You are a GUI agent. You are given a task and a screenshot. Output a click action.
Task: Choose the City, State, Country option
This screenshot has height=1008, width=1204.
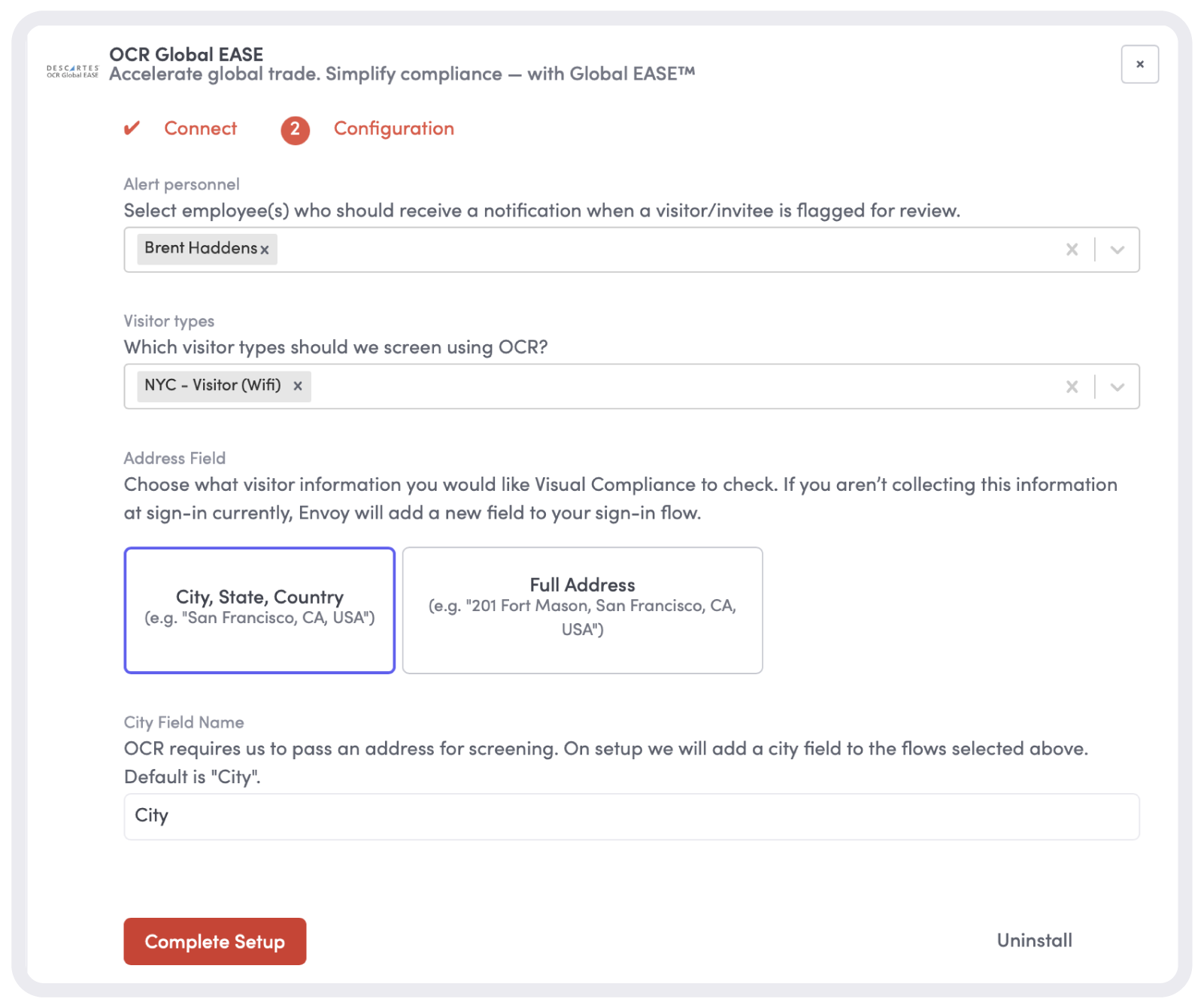click(259, 610)
